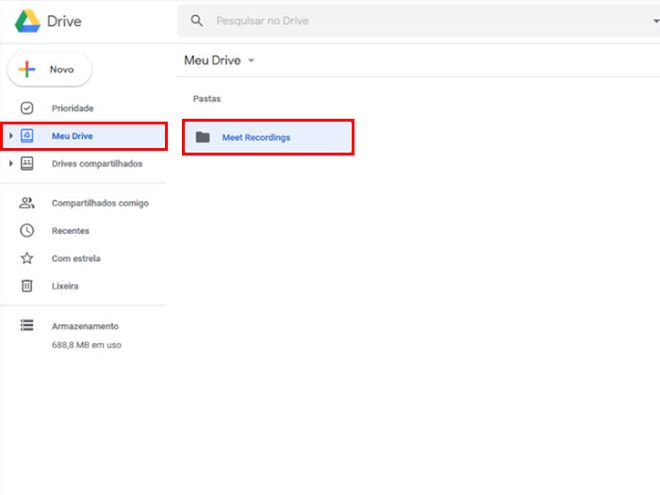Open the Lixeira trash icon
The height and width of the screenshot is (495, 660).
[x=27, y=286]
